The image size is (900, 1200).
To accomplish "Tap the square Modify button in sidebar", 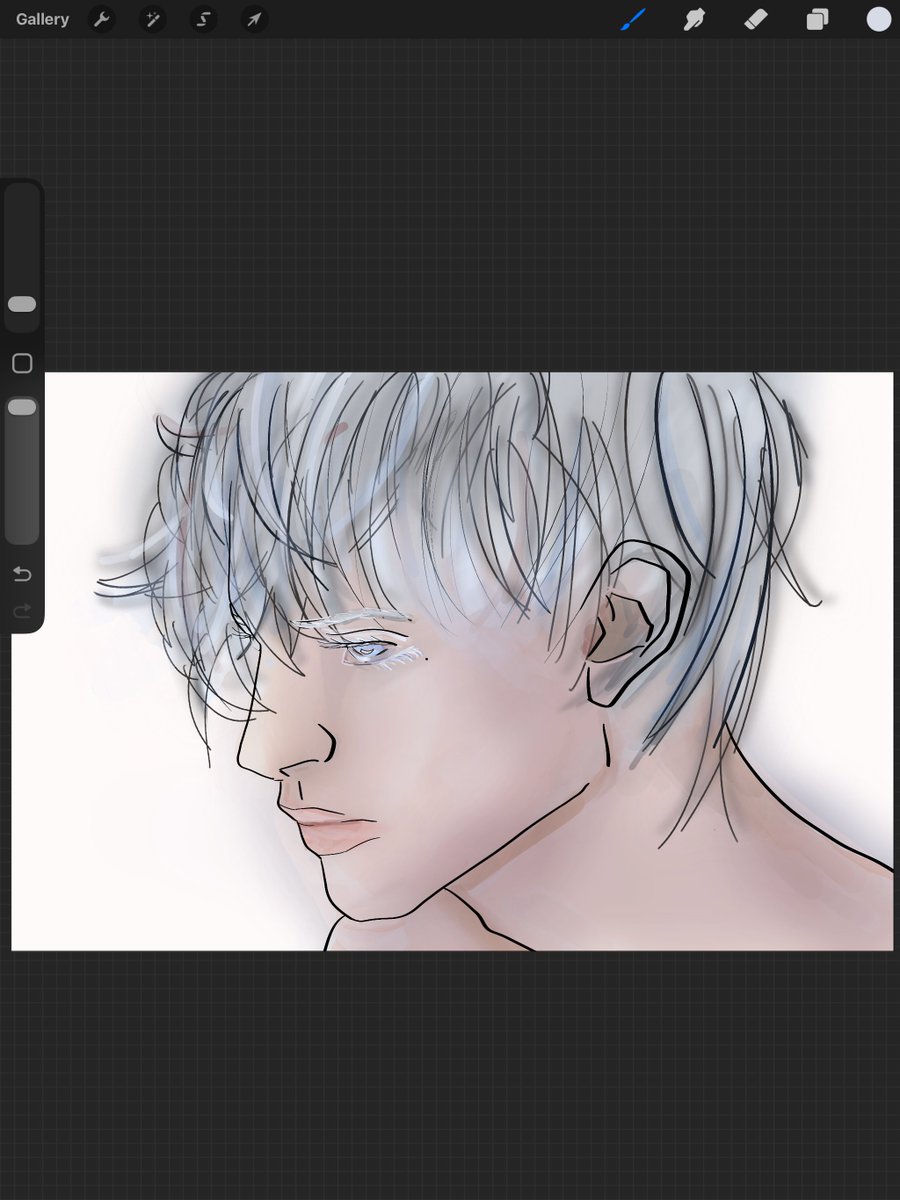I will click(x=22, y=363).
